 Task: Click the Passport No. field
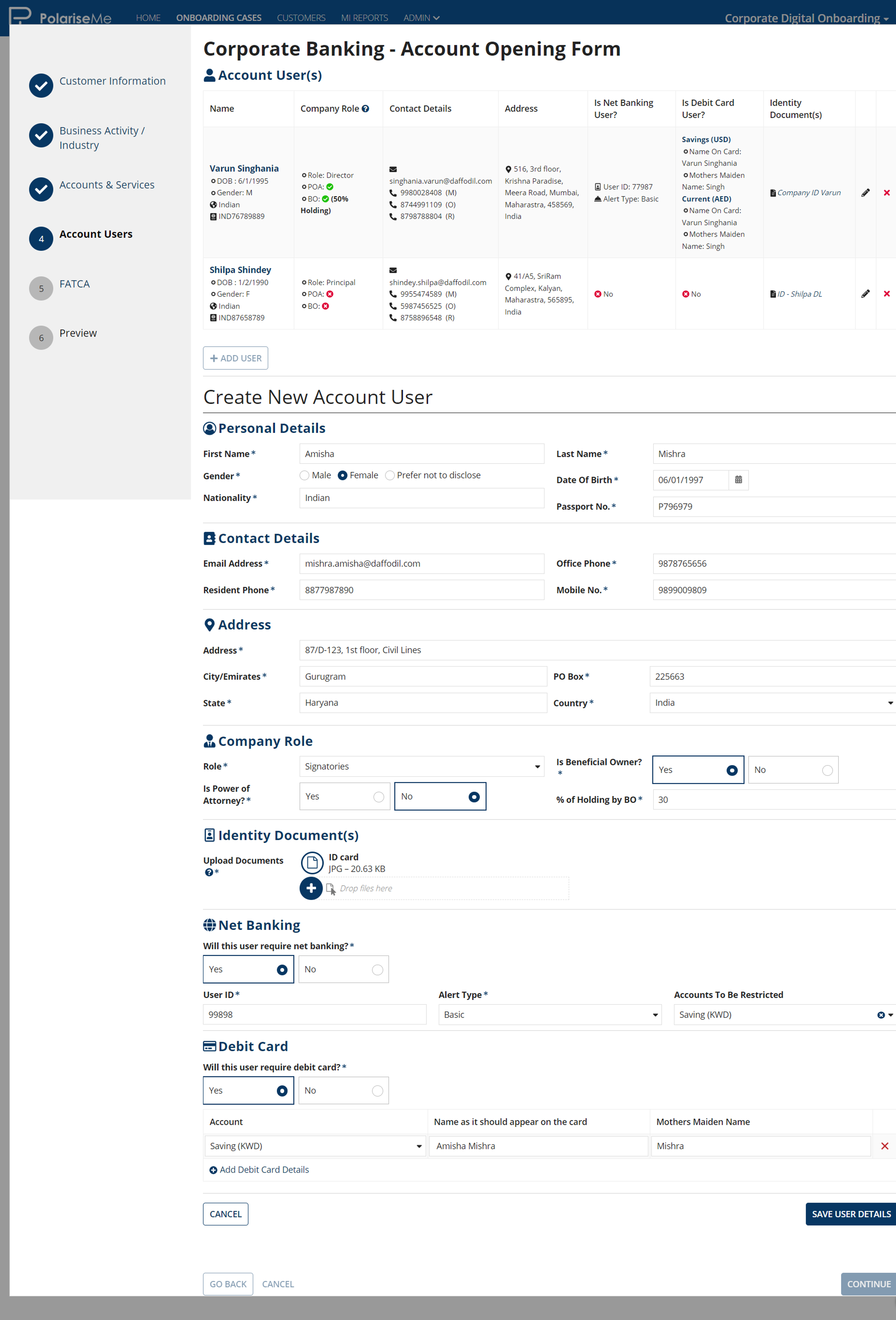pyautogui.click(x=774, y=507)
